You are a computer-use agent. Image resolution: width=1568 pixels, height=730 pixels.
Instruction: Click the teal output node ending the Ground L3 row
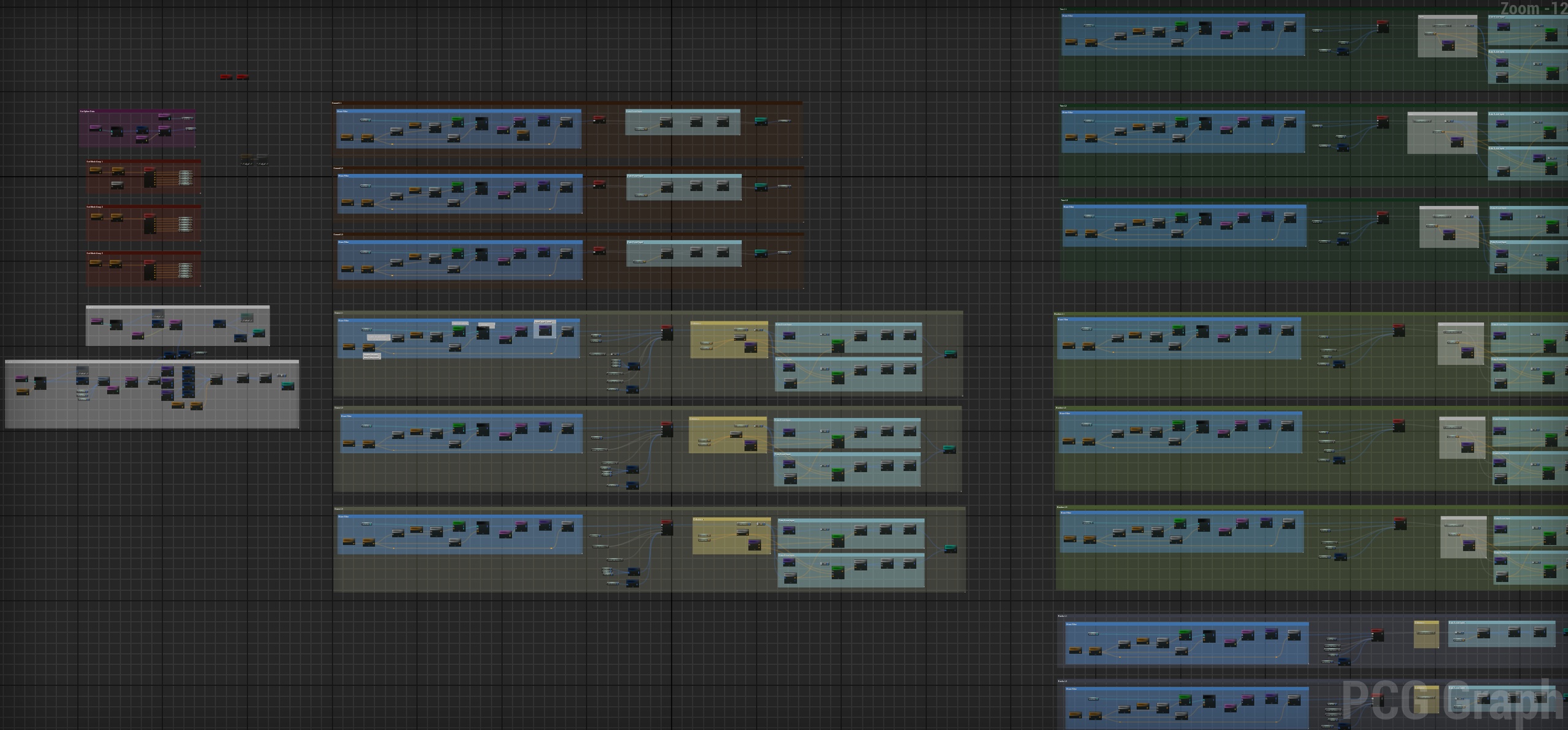761,252
